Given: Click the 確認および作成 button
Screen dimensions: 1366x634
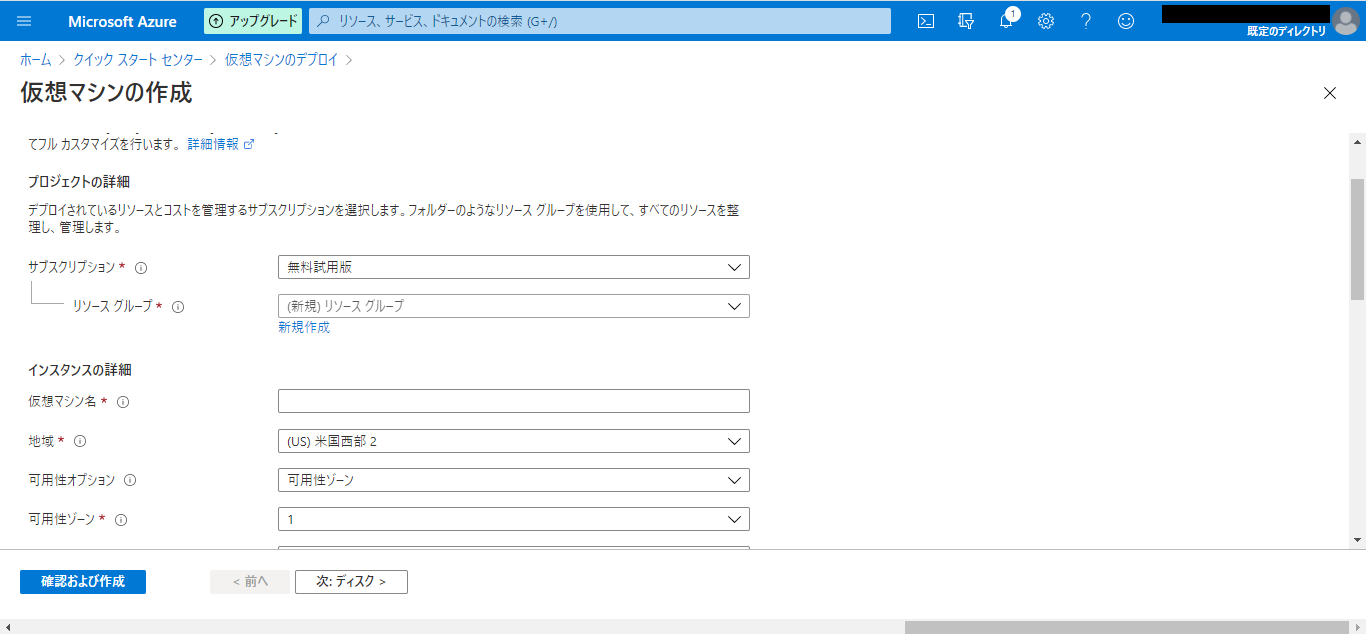Looking at the screenshot, I should [x=83, y=582].
